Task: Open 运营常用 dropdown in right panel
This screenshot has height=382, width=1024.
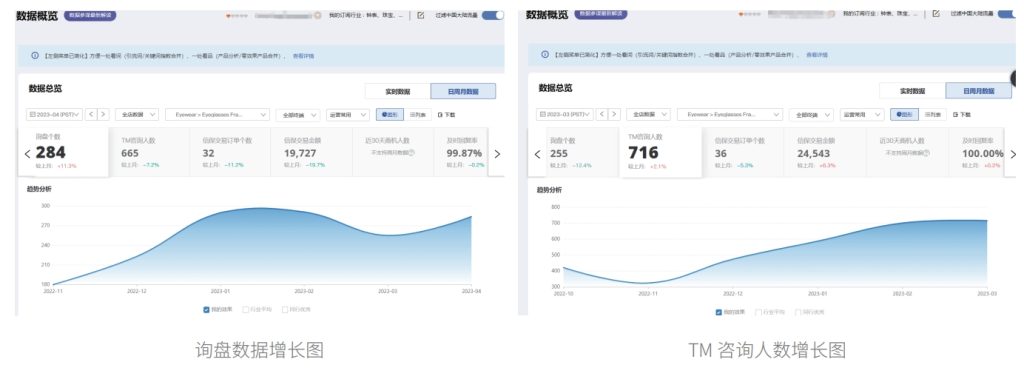Action: [862, 114]
